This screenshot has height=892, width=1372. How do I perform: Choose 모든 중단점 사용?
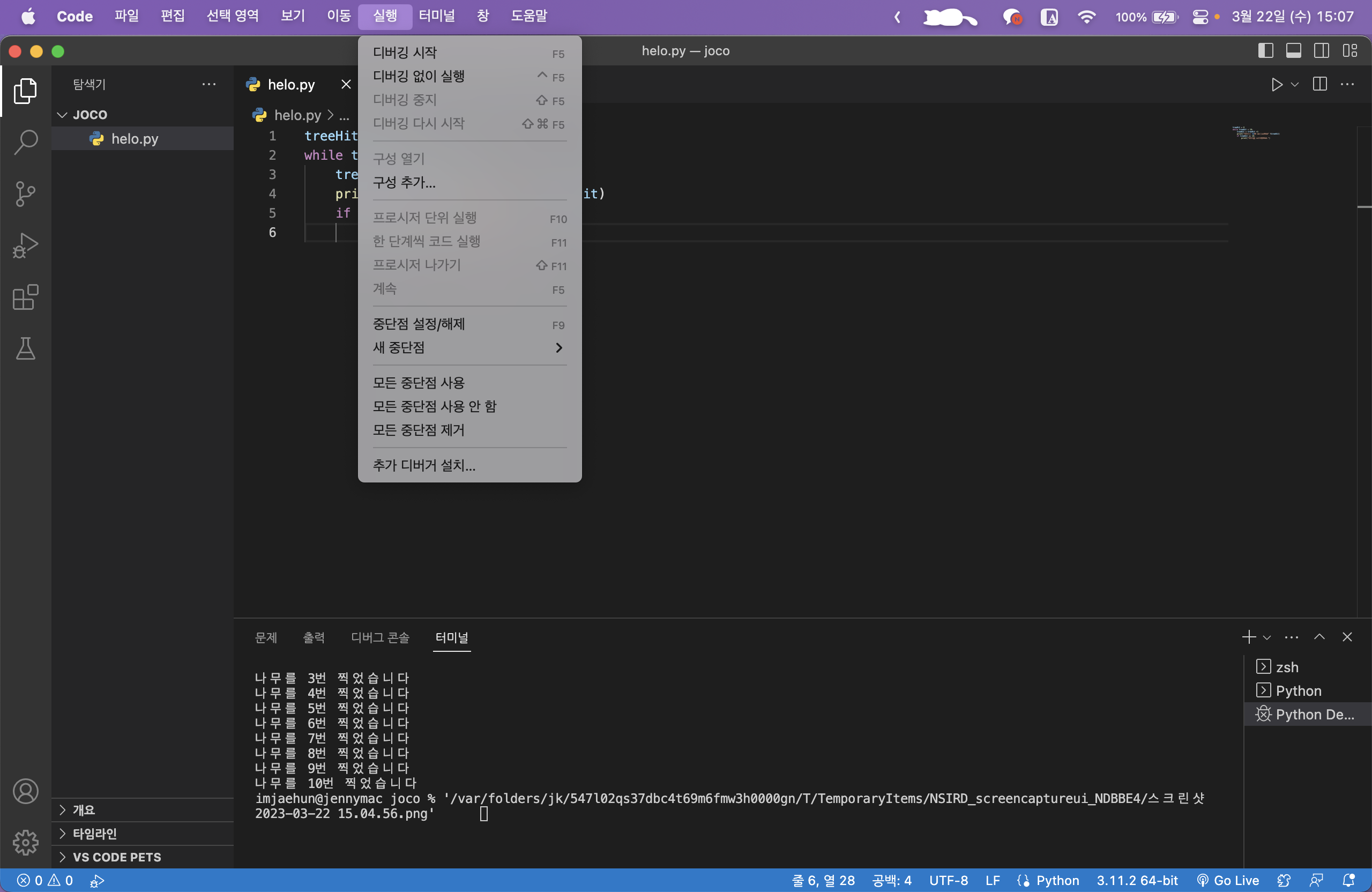pos(469,383)
